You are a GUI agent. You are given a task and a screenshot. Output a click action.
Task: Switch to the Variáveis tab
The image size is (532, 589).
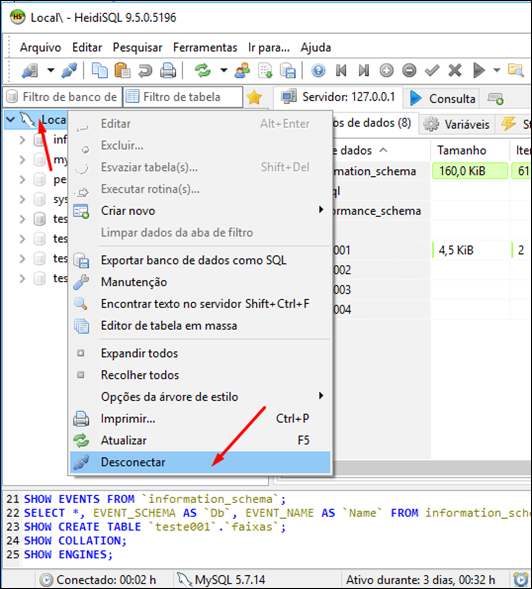(456, 124)
